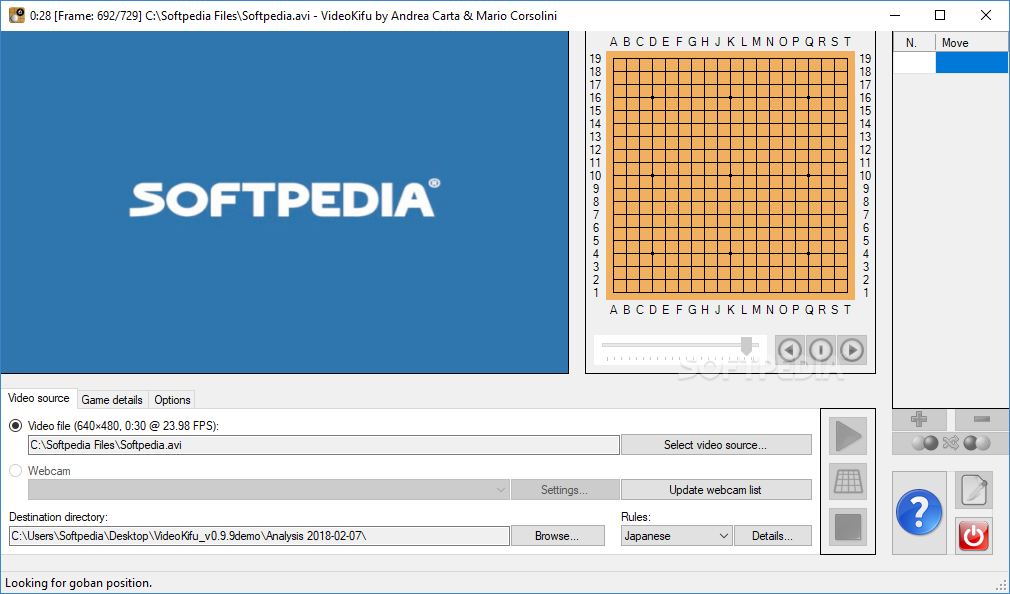
Task: Click the Update webcam list button
Action: pyautogui.click(x=716, y=490)
